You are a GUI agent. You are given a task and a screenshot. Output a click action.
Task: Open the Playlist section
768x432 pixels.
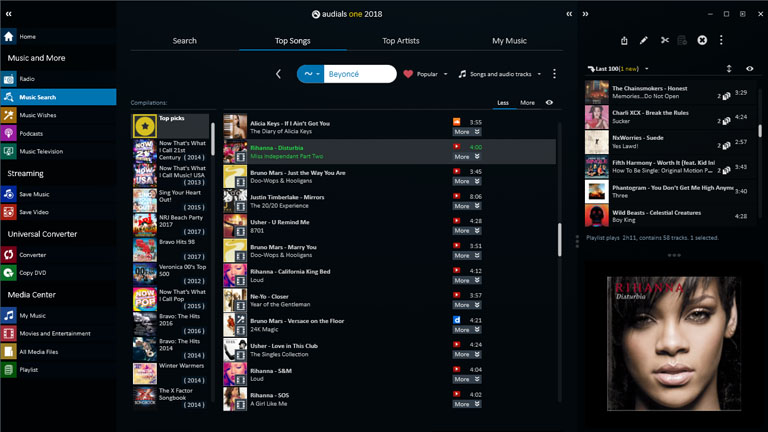pyautogui.click(x=58, y=370)
